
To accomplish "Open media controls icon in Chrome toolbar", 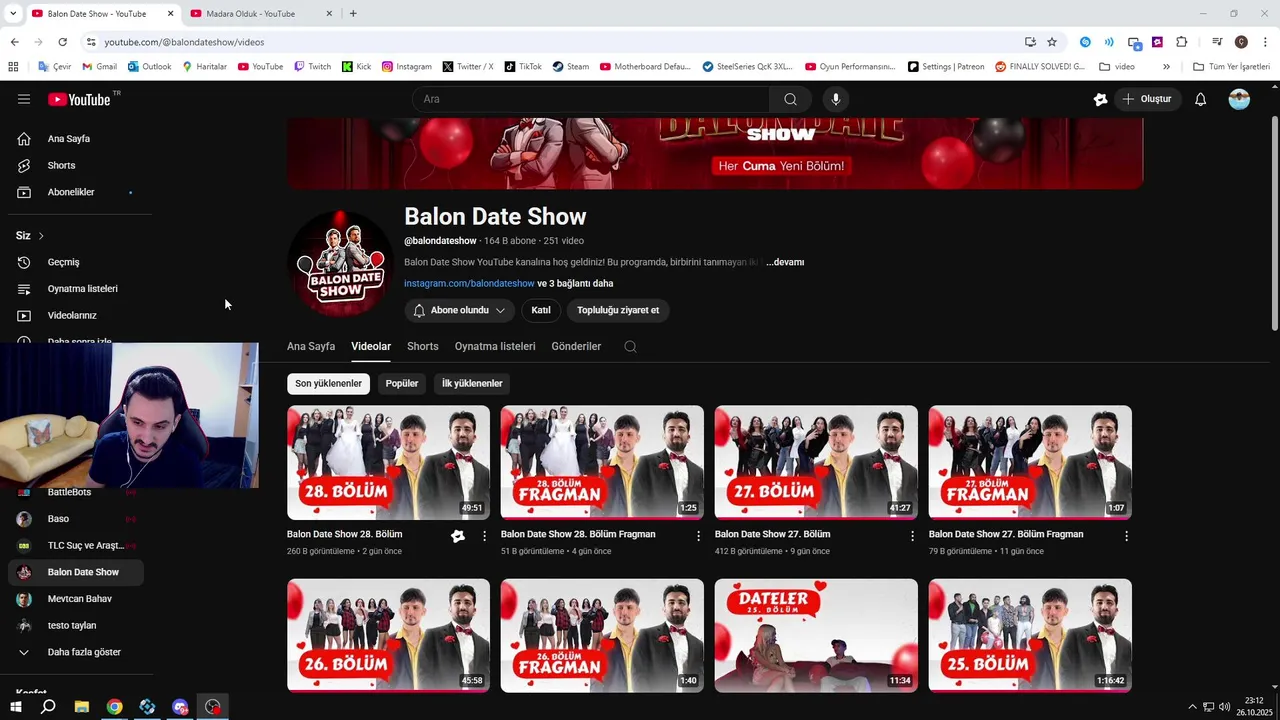I will [x=1217, y=42].
